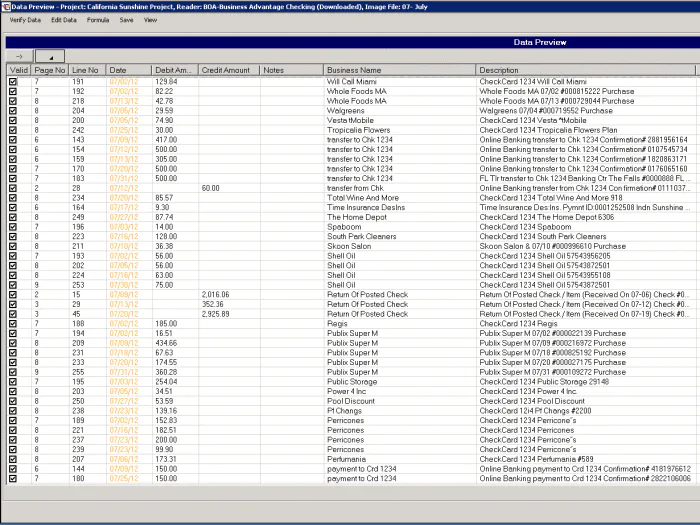Toggle Valid checkbox for Total Wine And More row
Image resolution: width=700 pixels, height=525 pixels.
coord(12,198)
